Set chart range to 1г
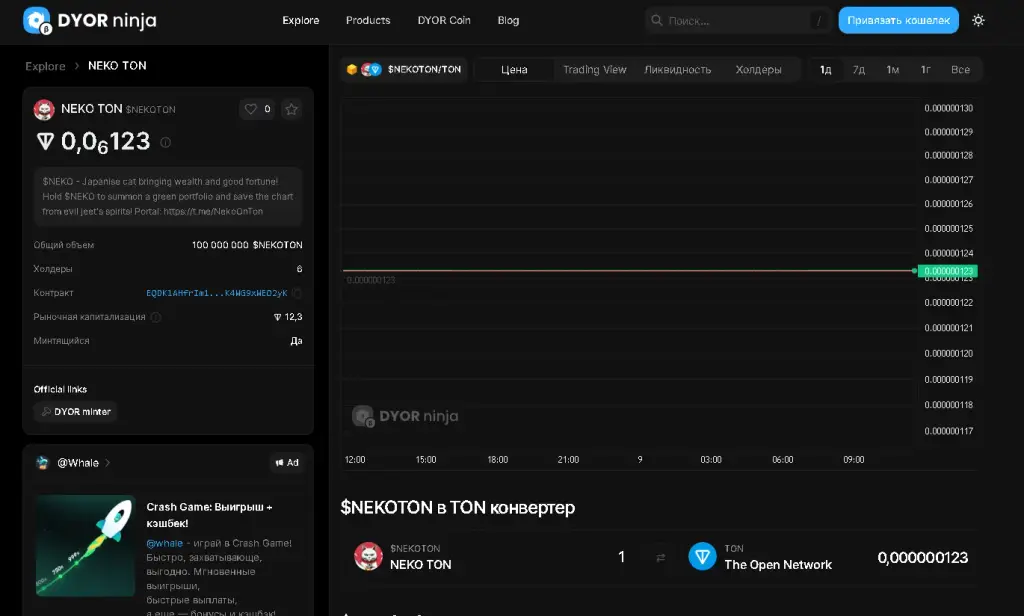 (x=925, y=70)
